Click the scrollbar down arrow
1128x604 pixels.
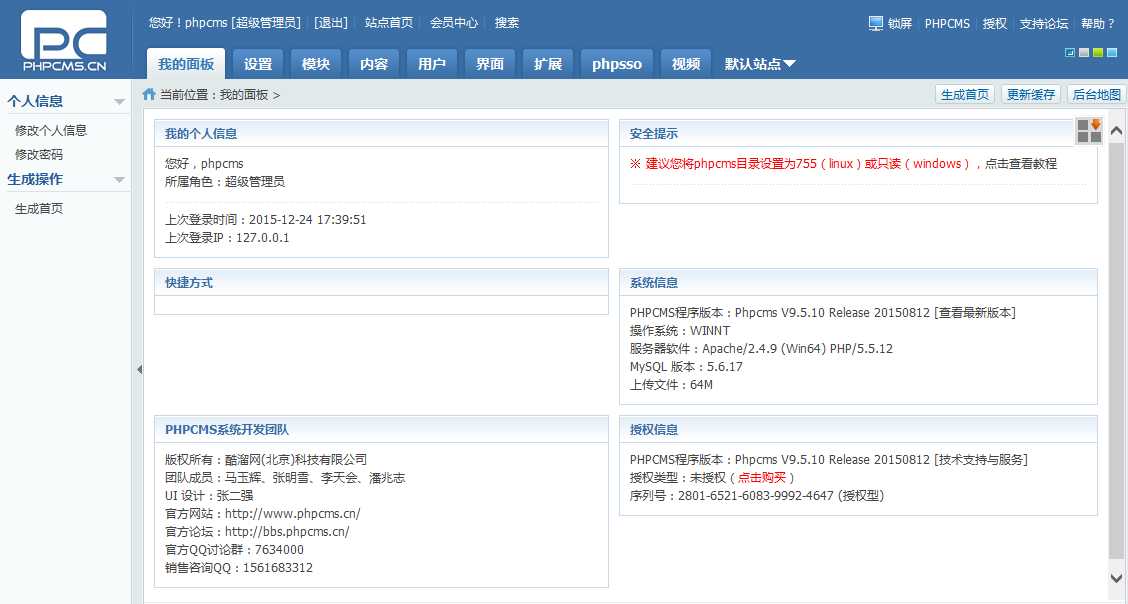coord(1116,577)
